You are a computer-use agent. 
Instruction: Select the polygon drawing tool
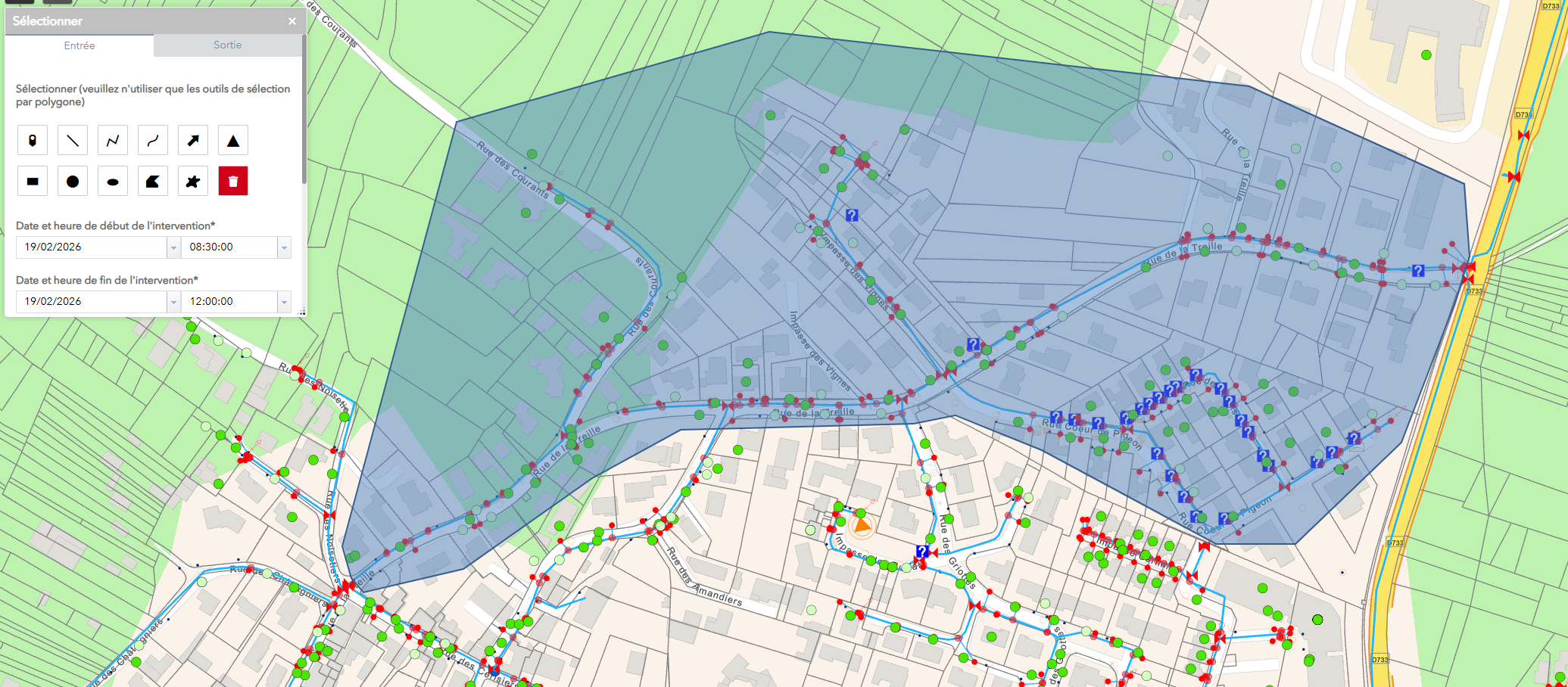click(153, 182)
